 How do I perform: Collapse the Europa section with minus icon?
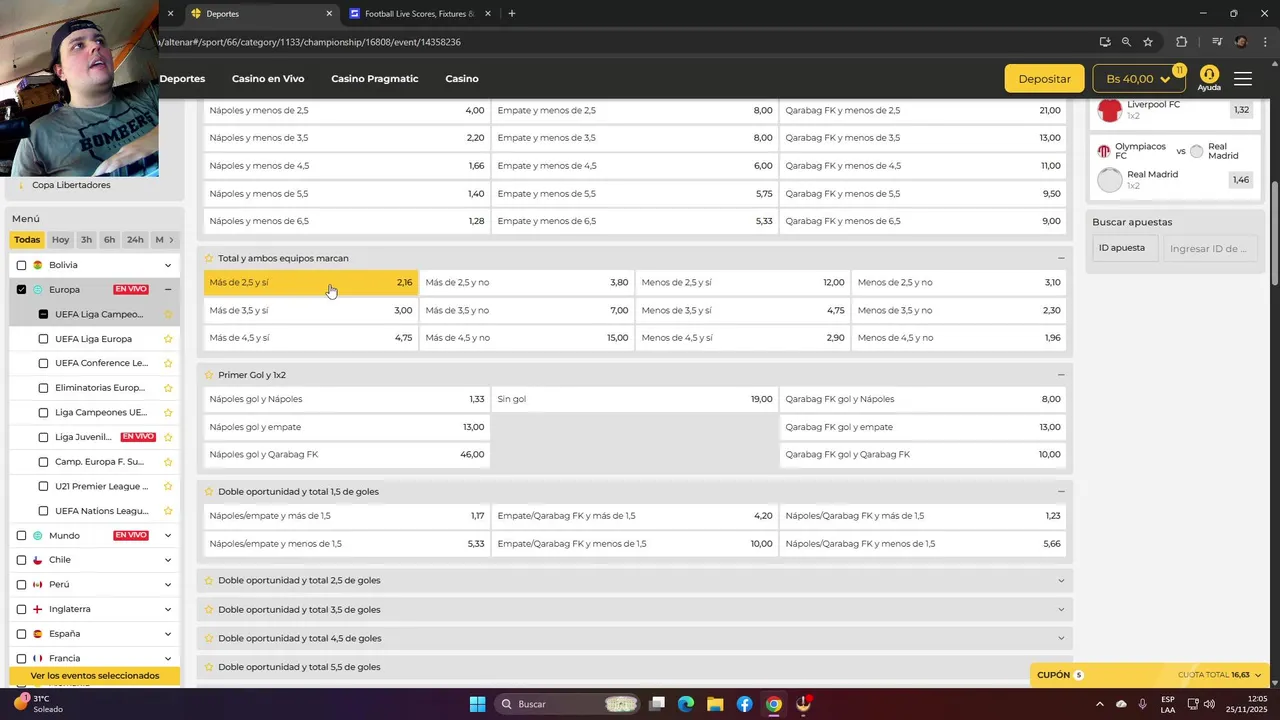click(x=168, y=290)
